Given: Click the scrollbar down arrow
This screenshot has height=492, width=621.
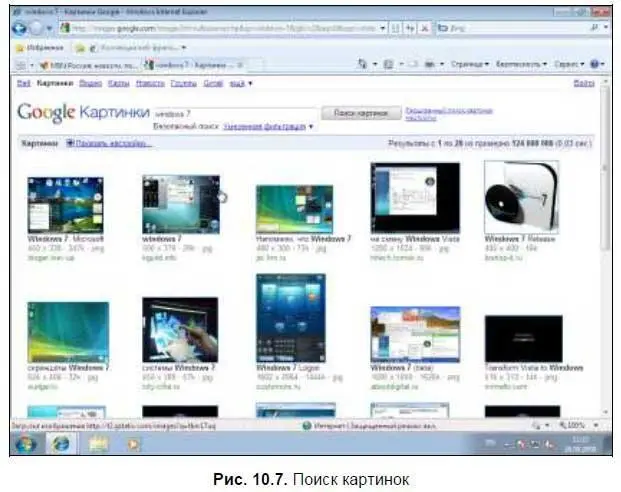Looking at the screenshot, I should pos(605,412).
